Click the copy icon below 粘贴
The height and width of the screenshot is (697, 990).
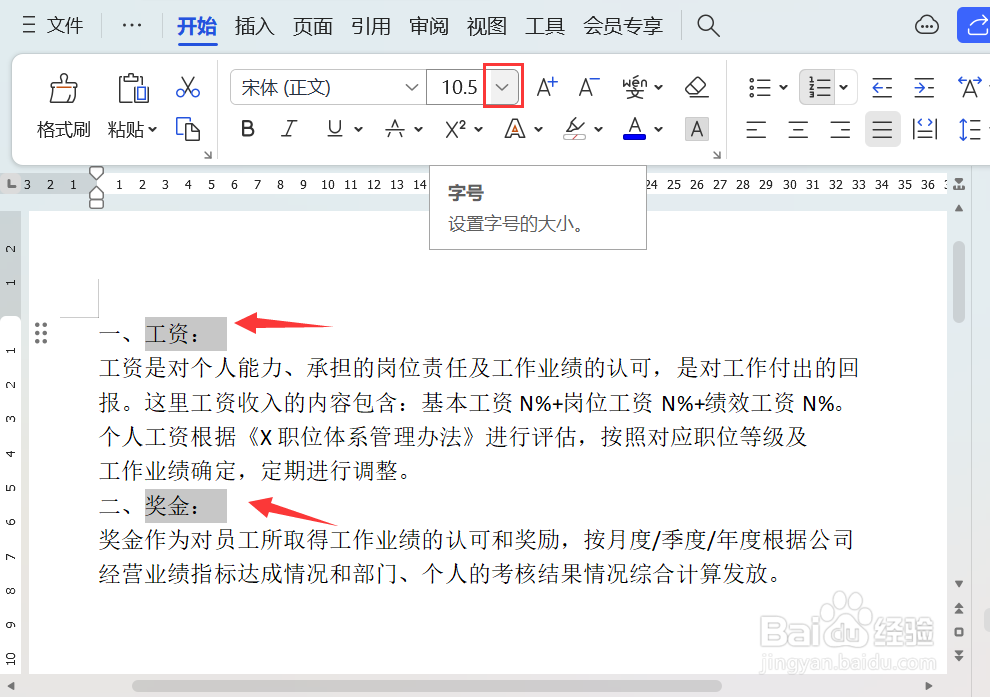pyautogui.click(x=189, y=130)
